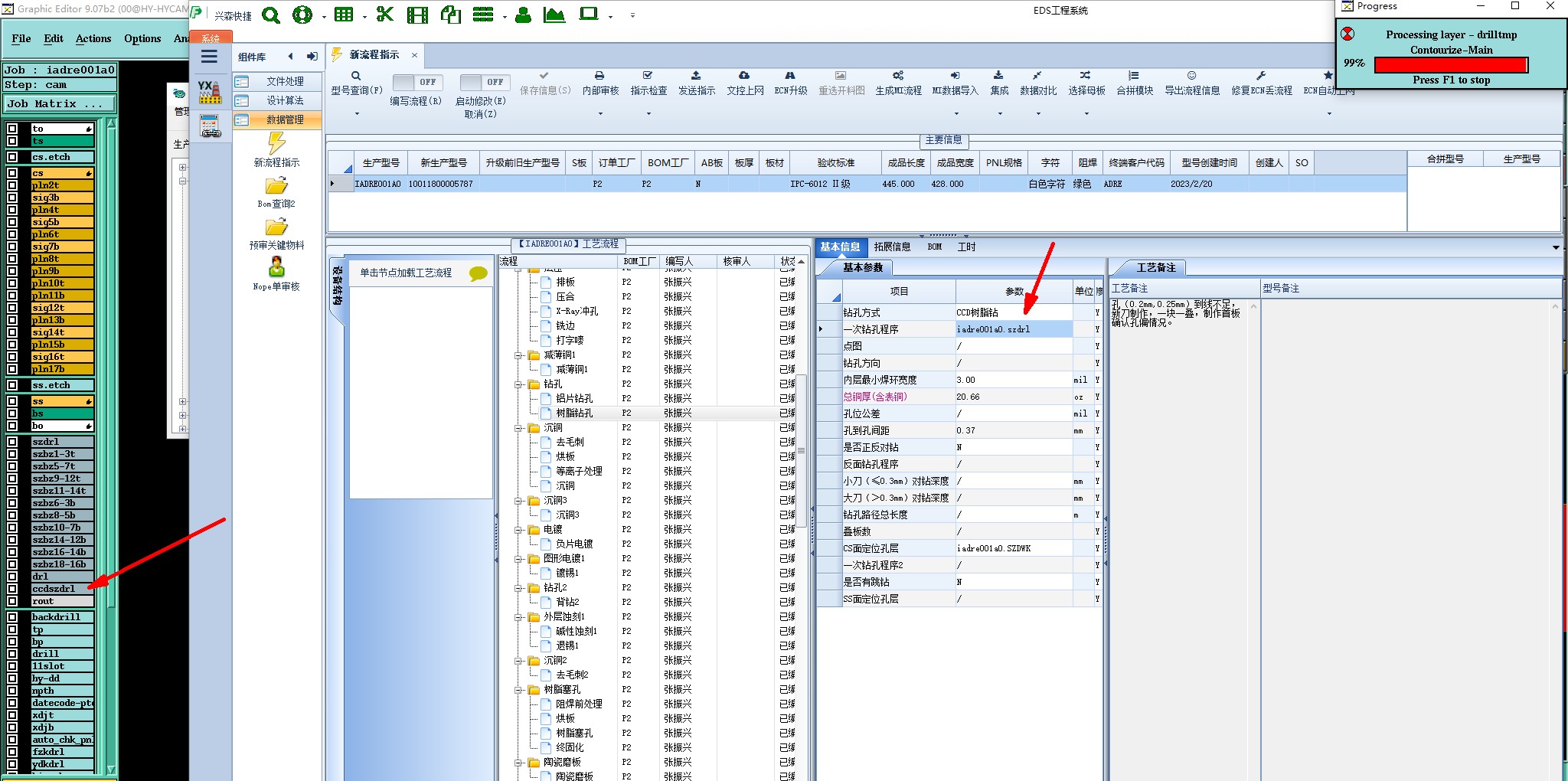This screenshot has height=781, width=1568.
Task: Click 生成MI流程 gears icon
Action: click(x=898, y=76)
